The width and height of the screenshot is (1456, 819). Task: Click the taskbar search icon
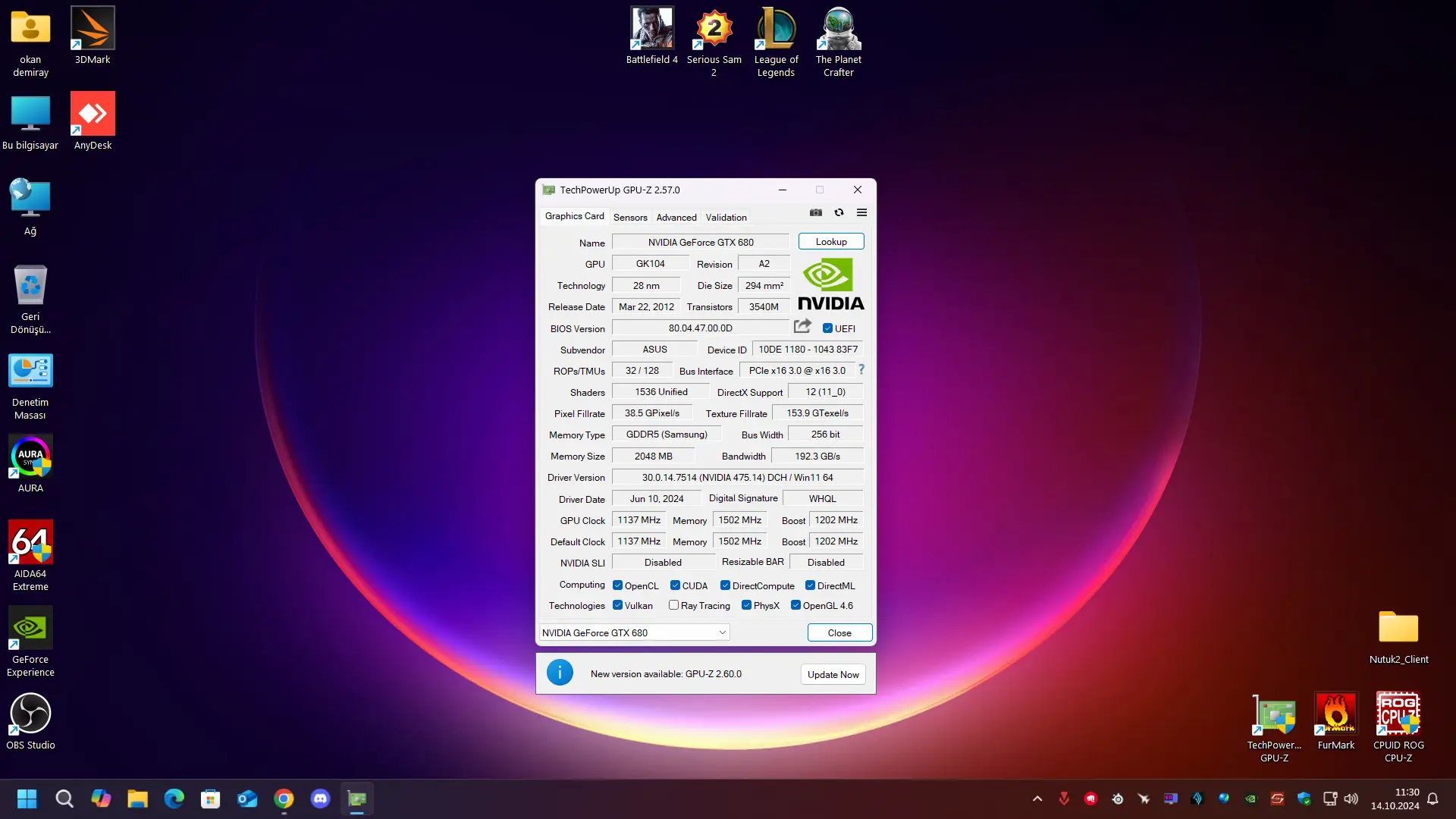point(64,799)
